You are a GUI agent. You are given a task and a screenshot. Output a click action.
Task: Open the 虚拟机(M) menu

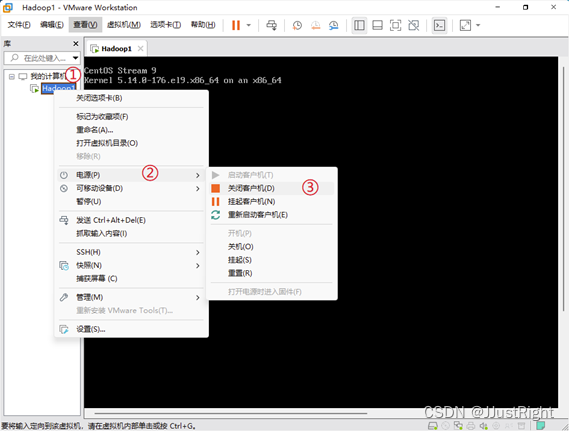(x=124, y=25)
